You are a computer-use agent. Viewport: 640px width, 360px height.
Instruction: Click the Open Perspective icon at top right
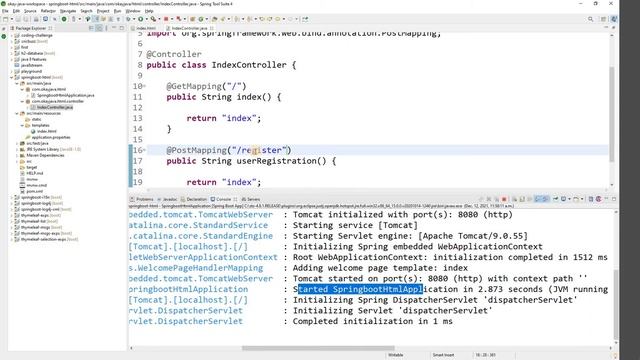[x=603, y=19]
